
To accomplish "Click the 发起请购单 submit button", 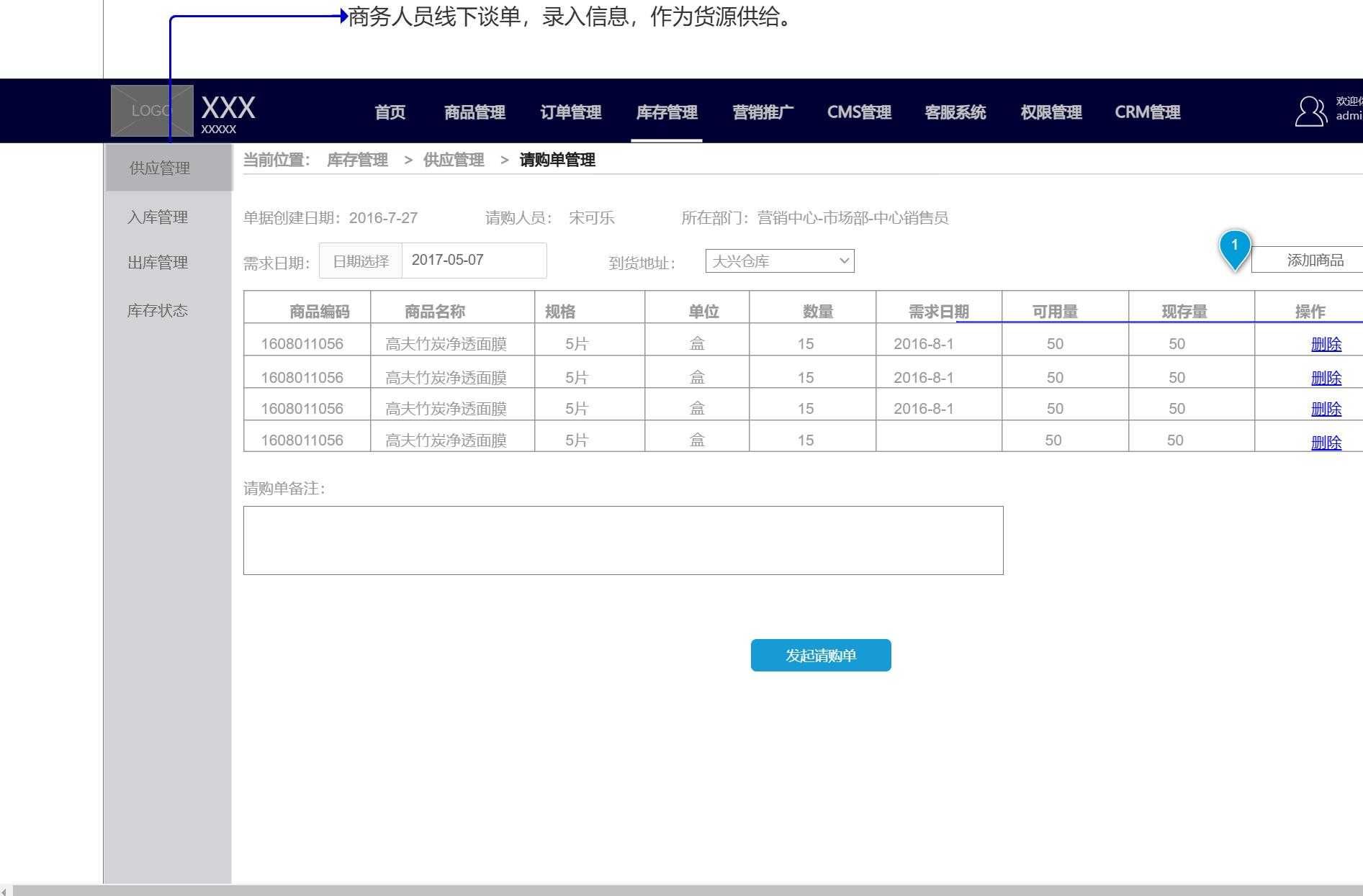I will pos(821,655).
